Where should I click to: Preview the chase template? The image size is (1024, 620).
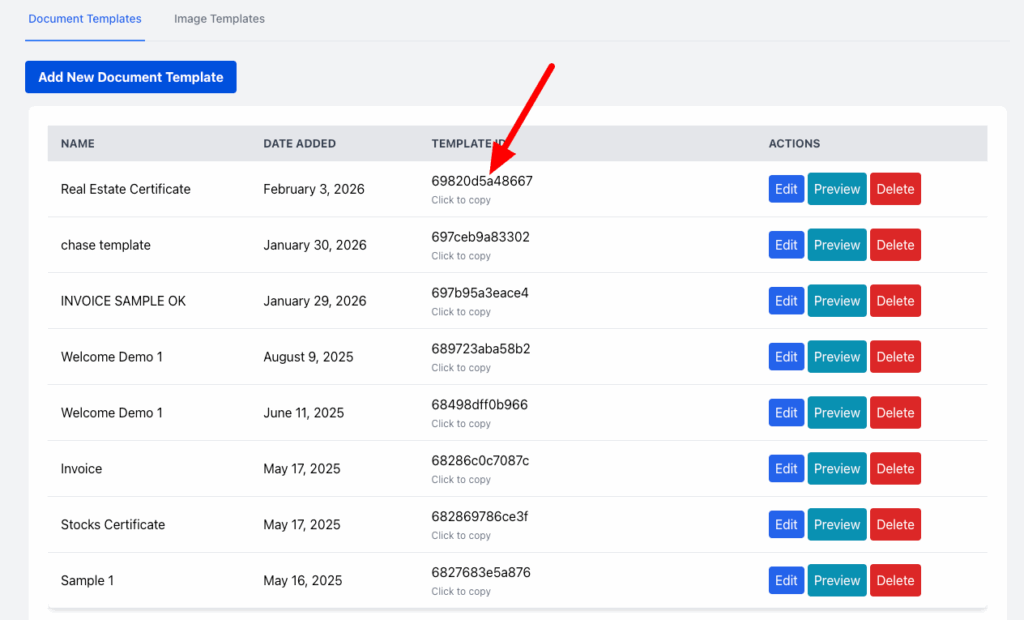click(x=836, y=244)
